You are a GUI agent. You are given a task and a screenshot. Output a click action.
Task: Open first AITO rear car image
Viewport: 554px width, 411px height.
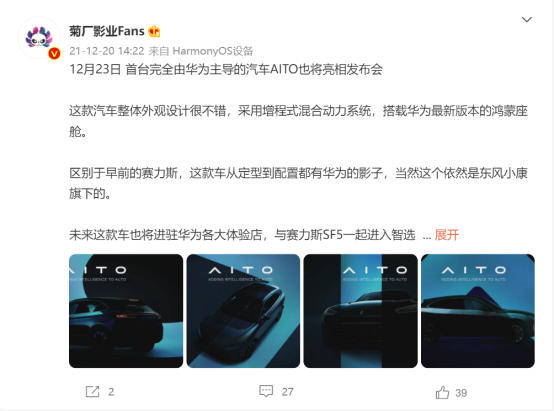click(x=126, y=311)
